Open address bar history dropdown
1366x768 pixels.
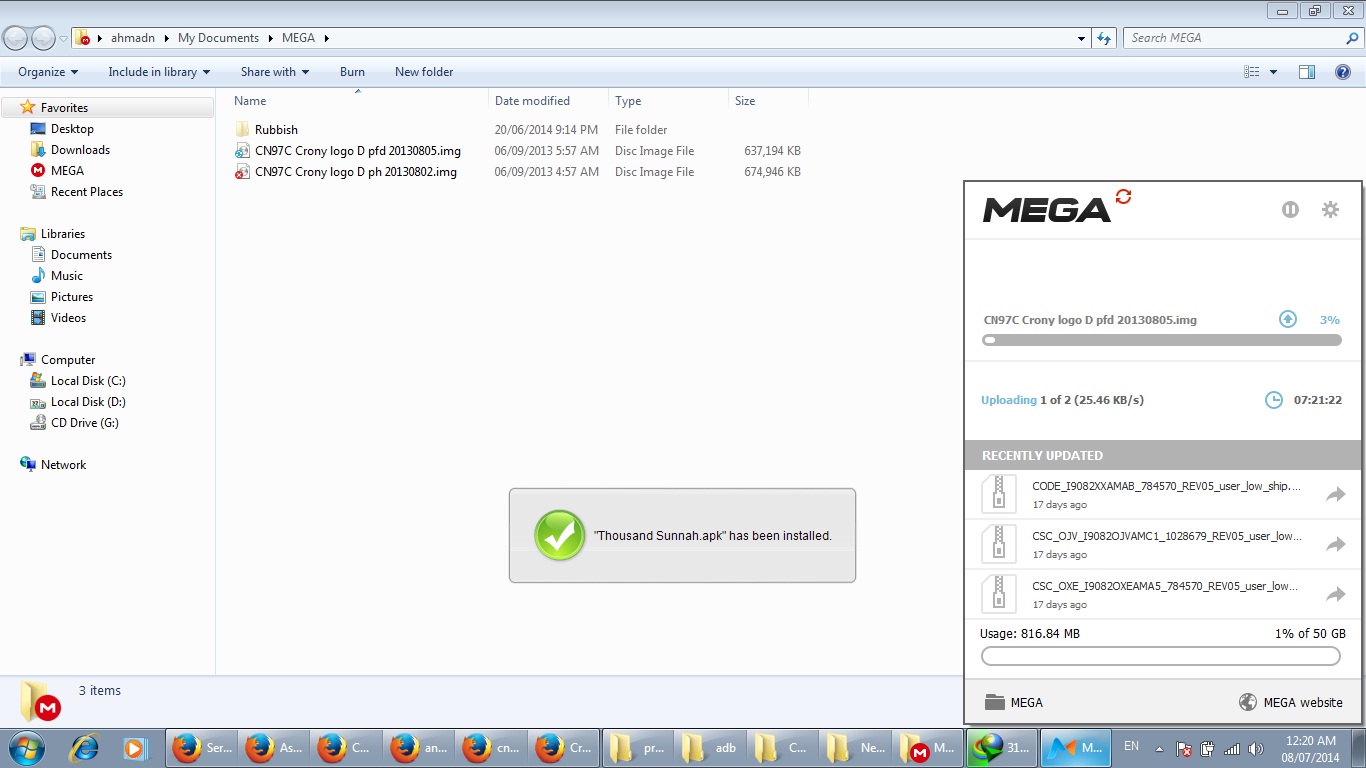pos(1082,38)
